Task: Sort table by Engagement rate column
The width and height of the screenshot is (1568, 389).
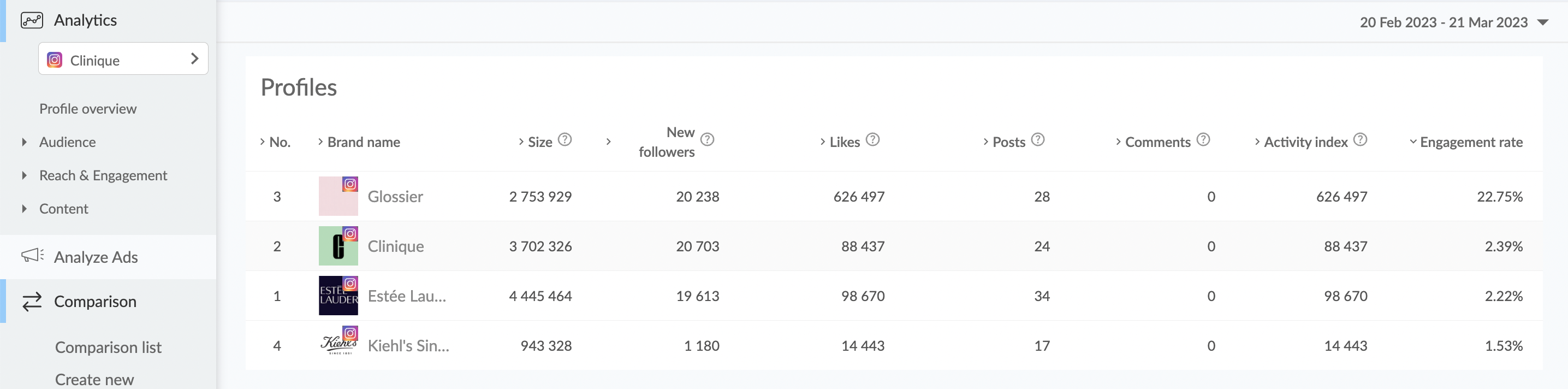Action: pos(1470,142)
